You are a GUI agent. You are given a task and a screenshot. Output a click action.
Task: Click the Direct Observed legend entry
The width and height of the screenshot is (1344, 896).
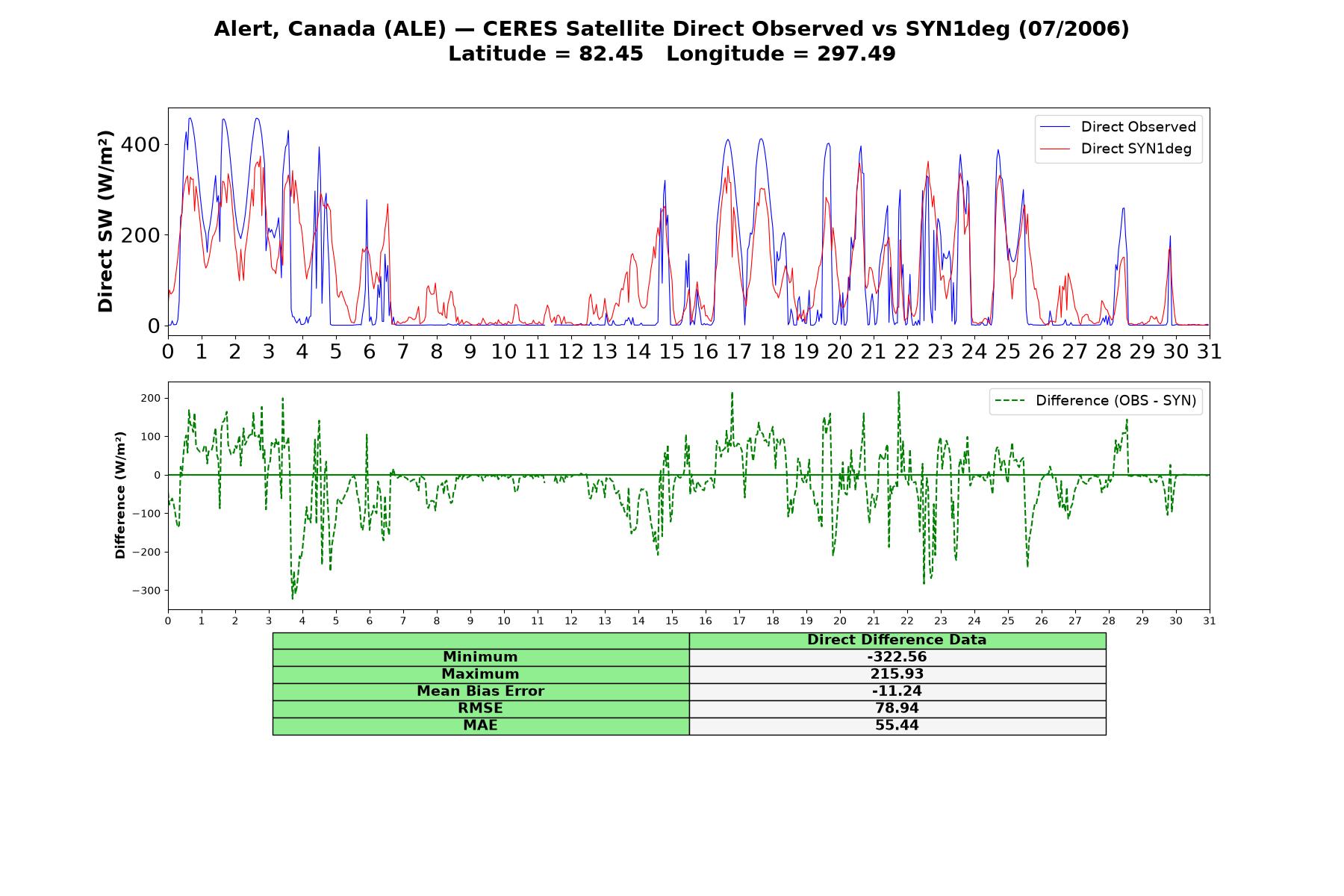[1118, 127]
